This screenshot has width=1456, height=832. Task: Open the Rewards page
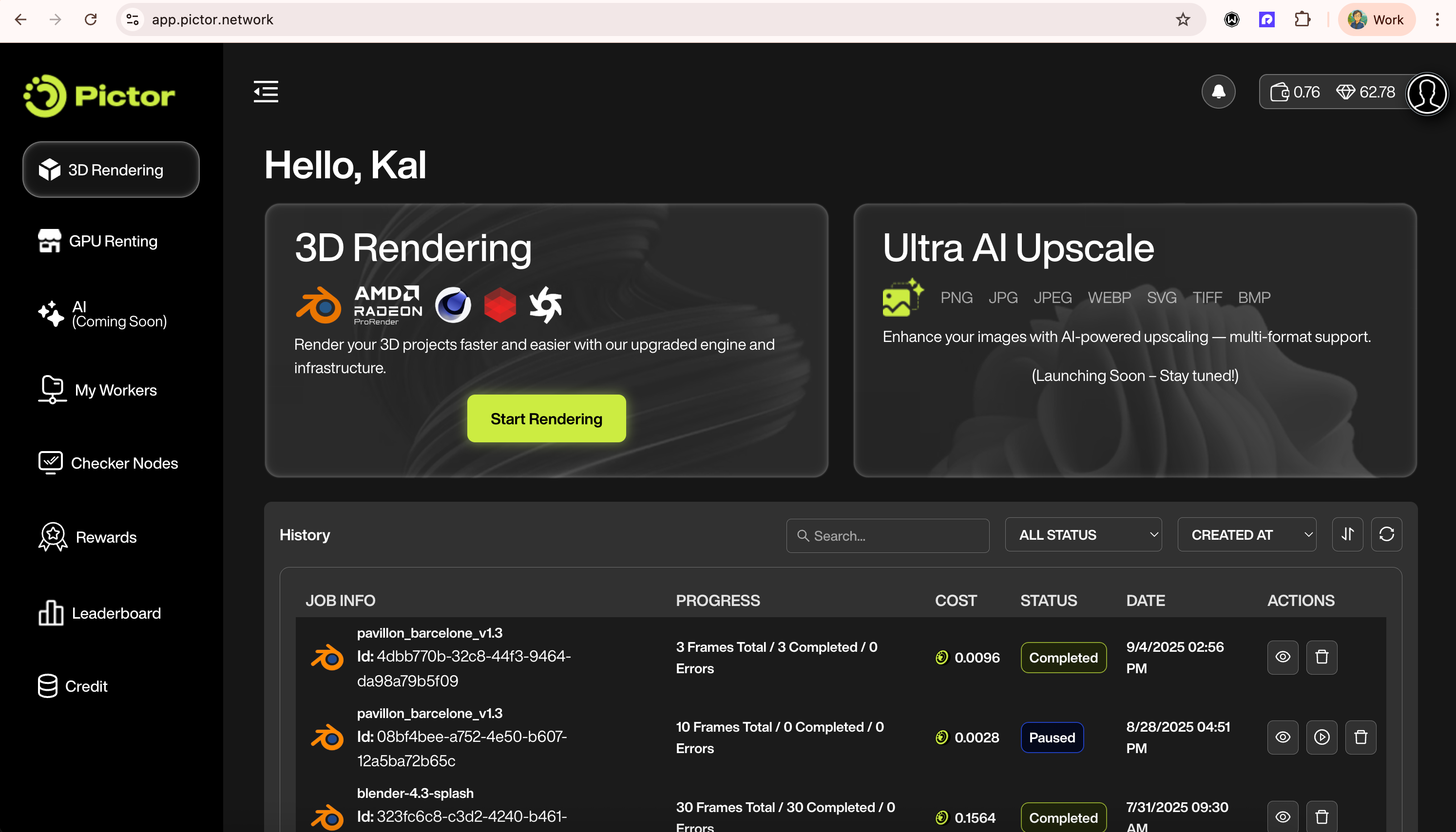(106, 537)
